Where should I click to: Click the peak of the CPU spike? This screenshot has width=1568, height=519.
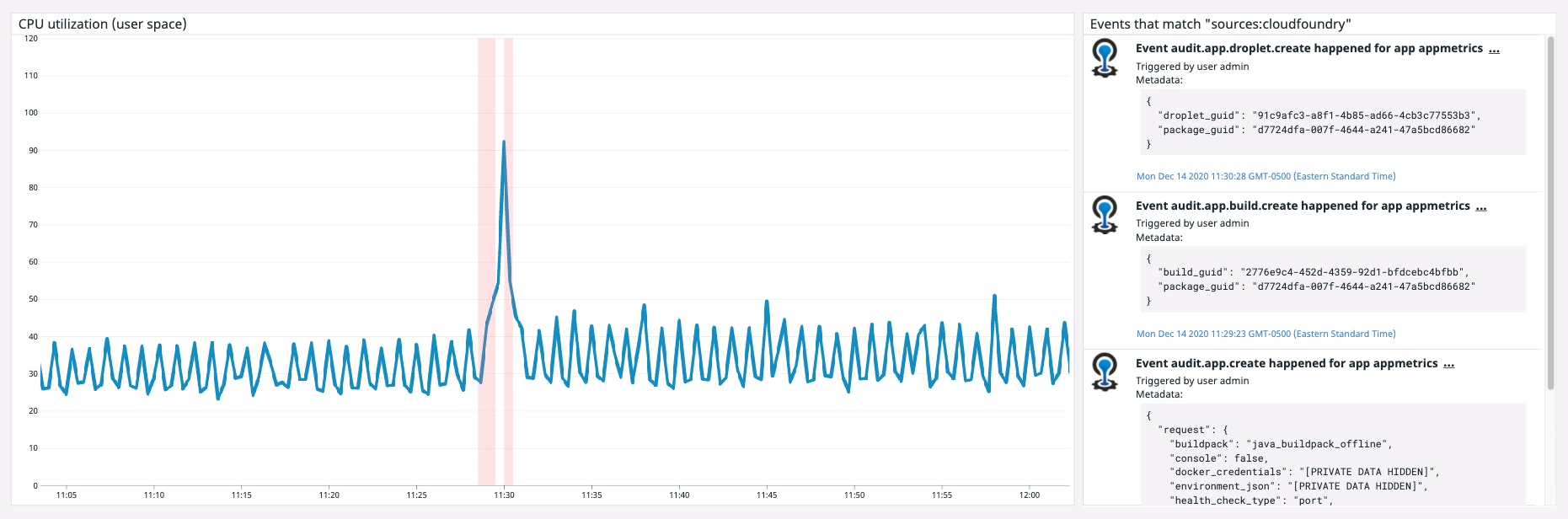tap(504, 142)
